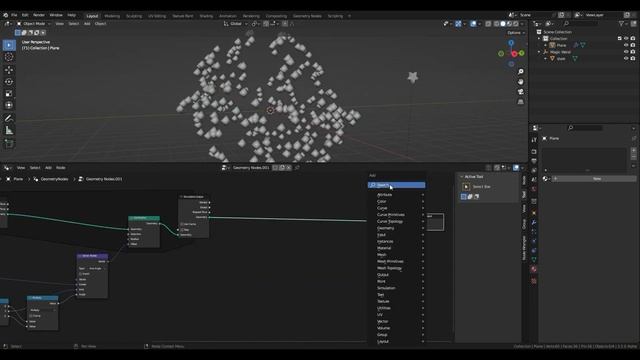
Task: Switch perspective/orthographic with the grid icon
Action: coord(520,102)
